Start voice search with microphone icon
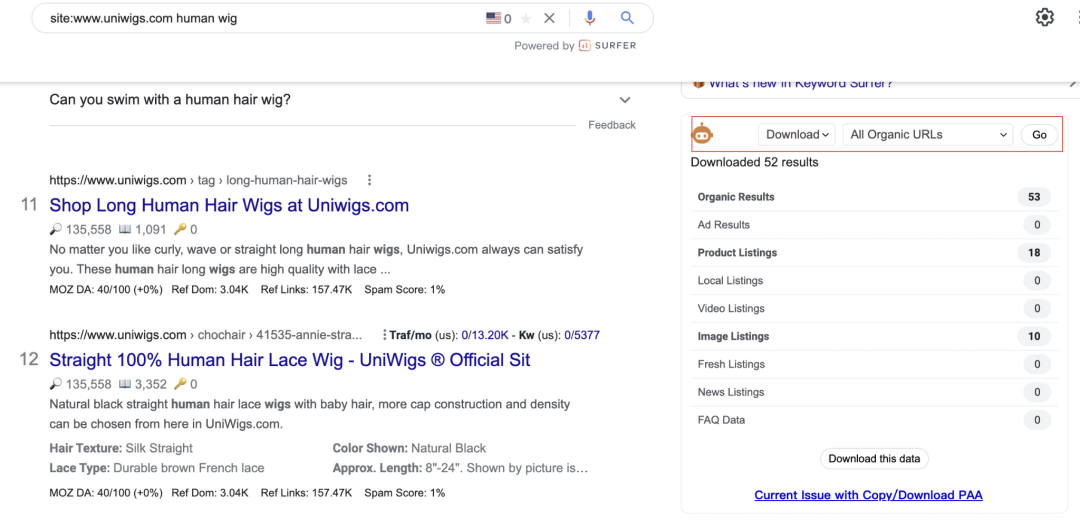This screenshot has height=528, width=1080. (x=590, y=18)
